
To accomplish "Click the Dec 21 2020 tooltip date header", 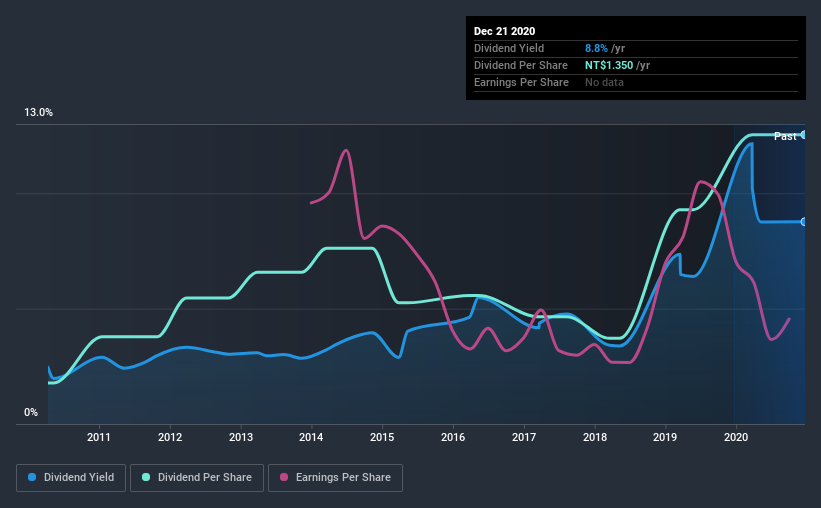I will pyautogui.click(x=504, y=31).
